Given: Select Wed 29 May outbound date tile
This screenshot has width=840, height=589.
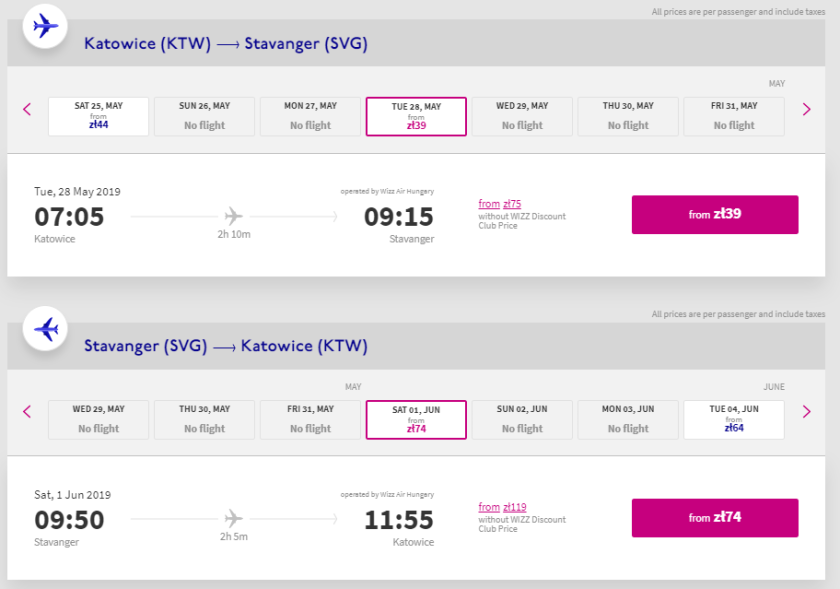Looking at the screenshot, I should (x=522, y=116).
